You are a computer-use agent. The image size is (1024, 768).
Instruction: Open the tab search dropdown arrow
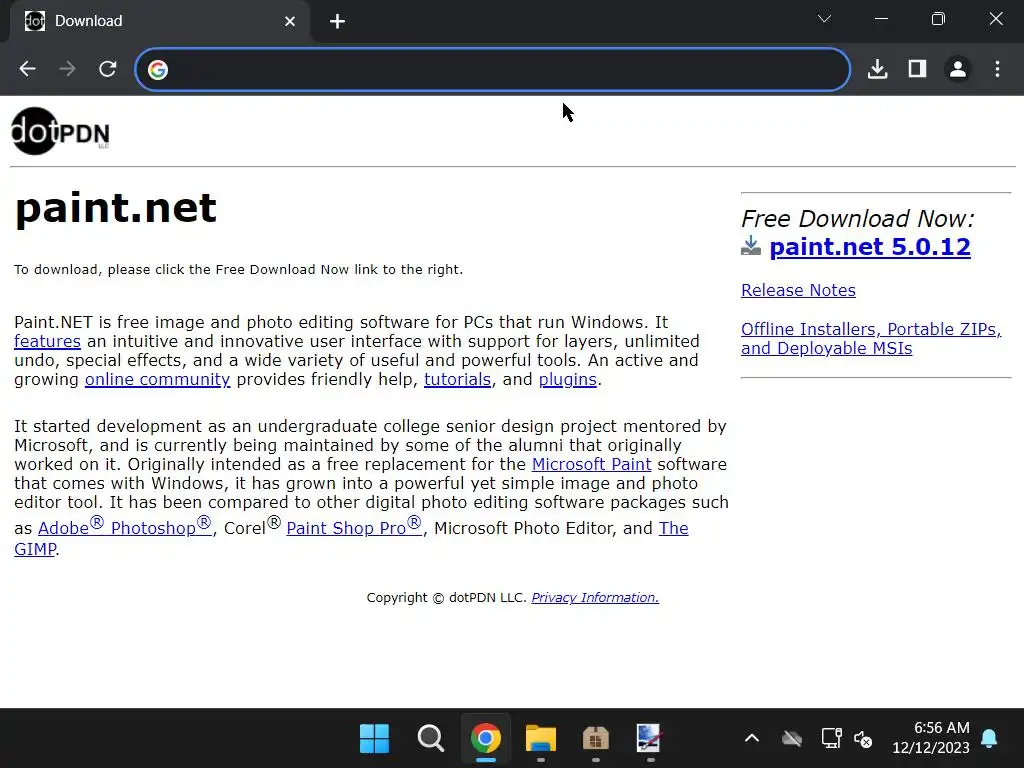click(x=824, y=19)
